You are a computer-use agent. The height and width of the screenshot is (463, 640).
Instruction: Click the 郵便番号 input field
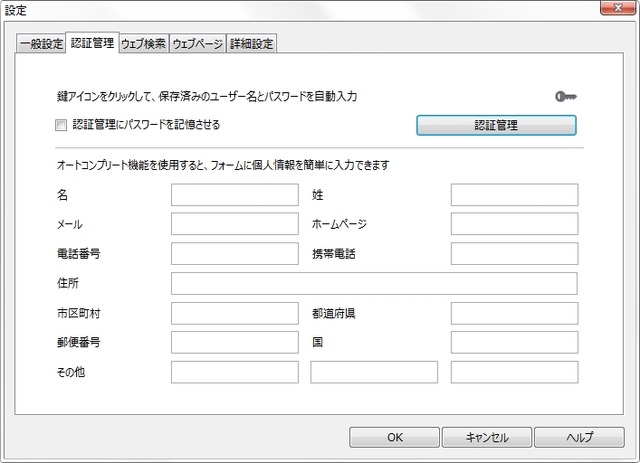(x=235, y=342)
